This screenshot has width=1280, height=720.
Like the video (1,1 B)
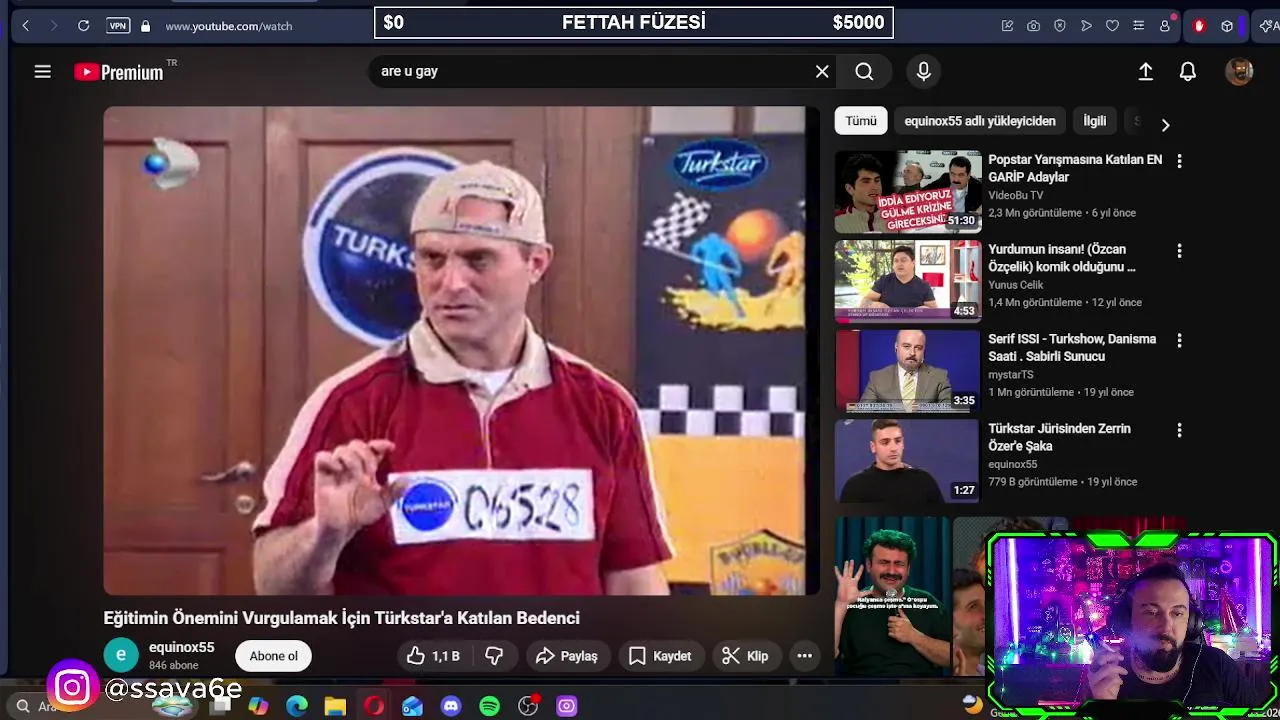tap(433, 656)
